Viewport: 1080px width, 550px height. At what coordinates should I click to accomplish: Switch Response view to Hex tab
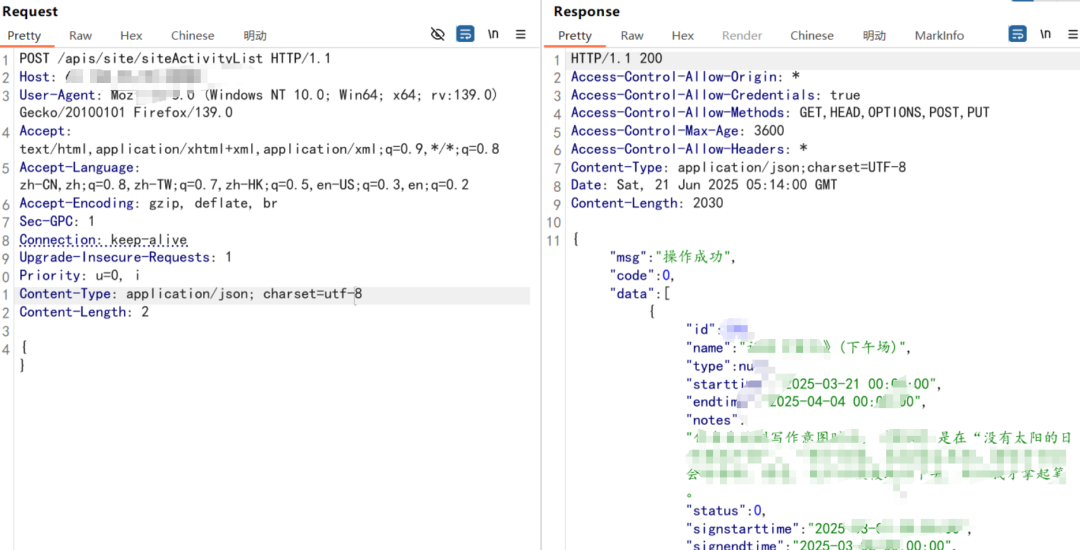click(683, 36)
